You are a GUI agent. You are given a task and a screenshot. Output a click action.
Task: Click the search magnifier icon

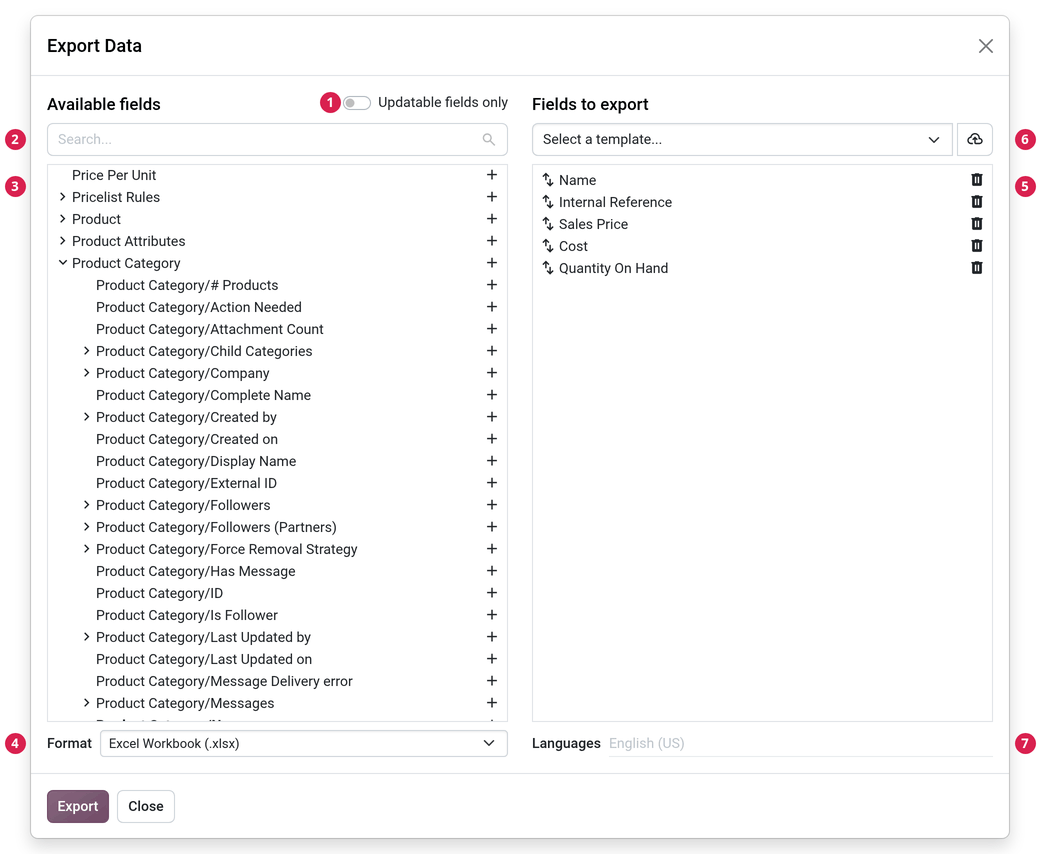tap(488, 139)
